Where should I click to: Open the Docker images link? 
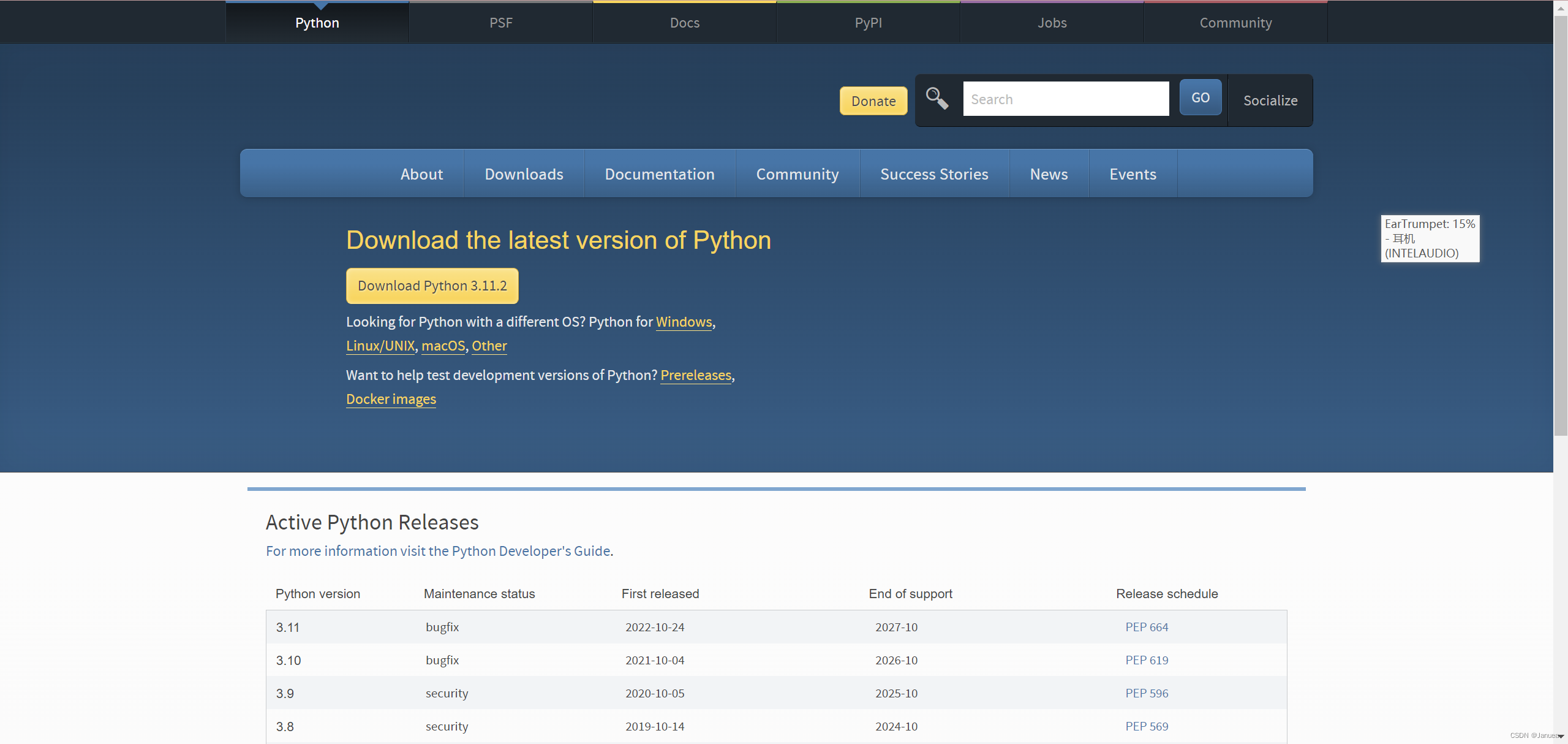(391, 399)
